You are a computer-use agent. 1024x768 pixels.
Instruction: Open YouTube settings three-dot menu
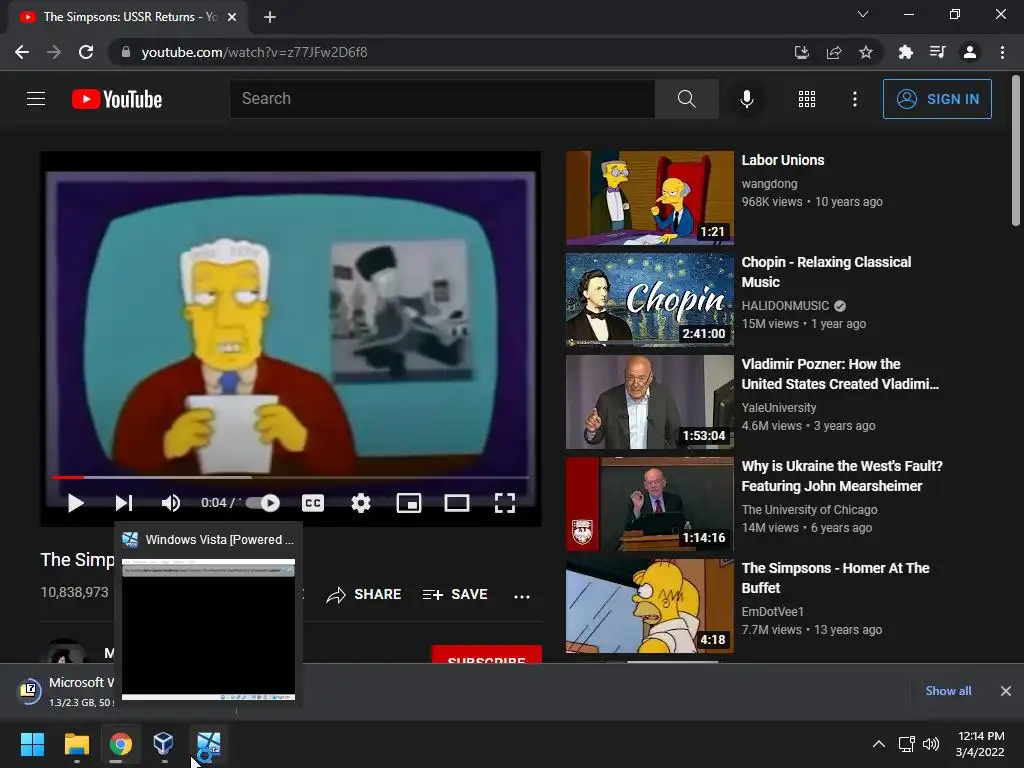(x=855, y=99)
